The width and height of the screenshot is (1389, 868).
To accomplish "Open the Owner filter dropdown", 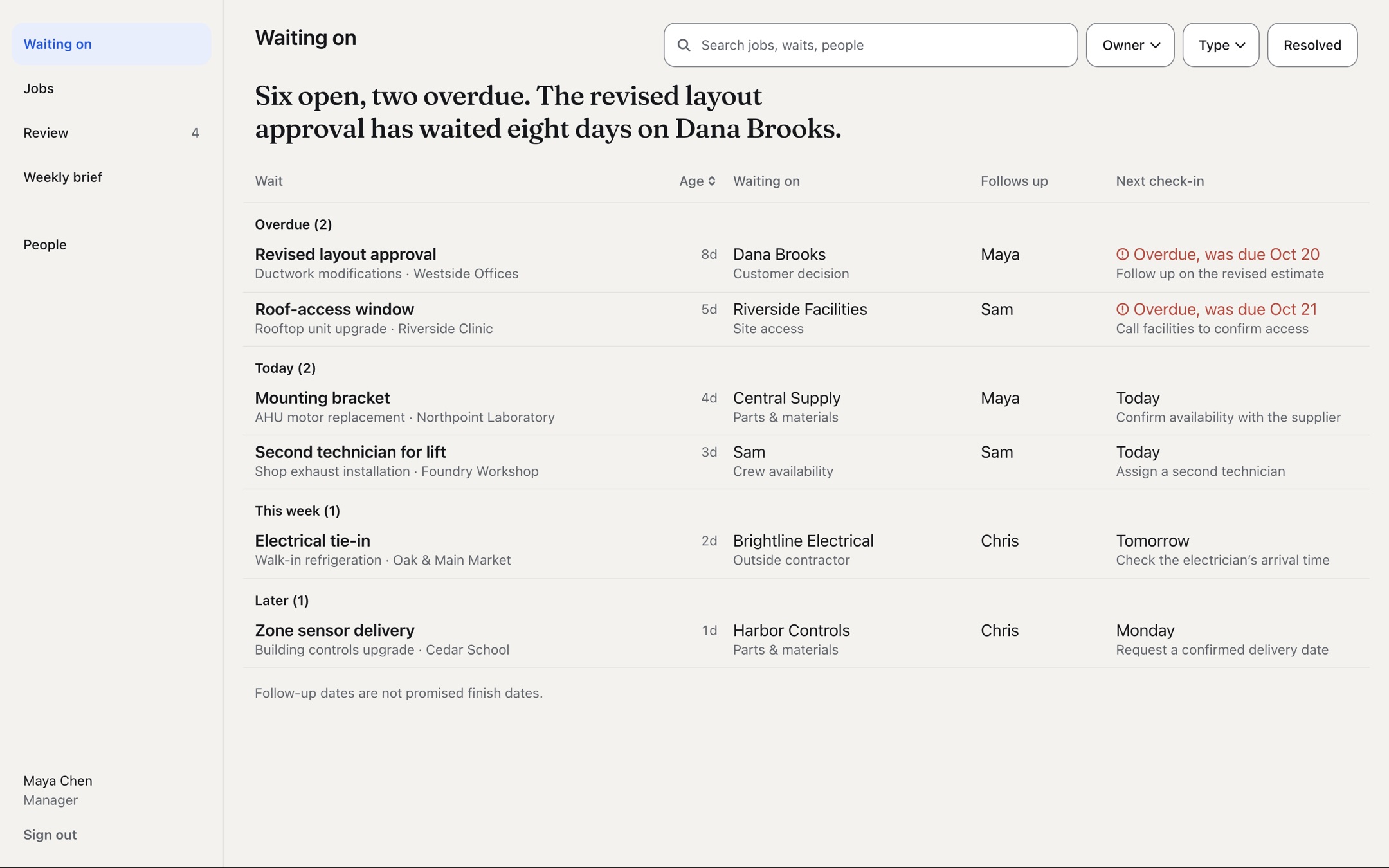I will click(x=1130, y=45).
